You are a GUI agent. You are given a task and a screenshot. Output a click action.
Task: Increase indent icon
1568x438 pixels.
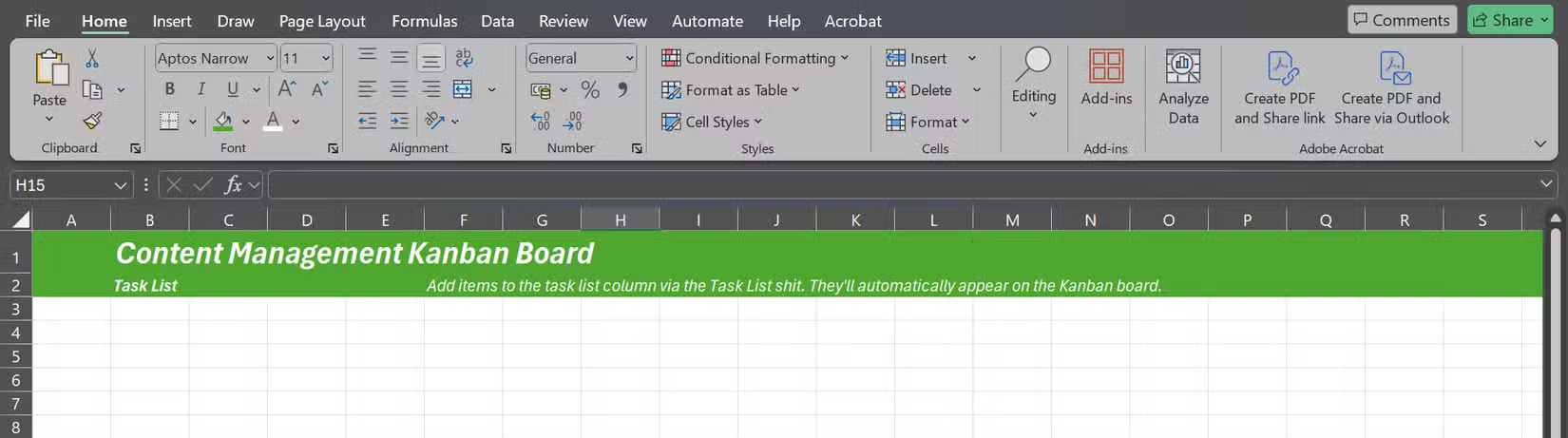pyautogui.click(x=399, y=121)
